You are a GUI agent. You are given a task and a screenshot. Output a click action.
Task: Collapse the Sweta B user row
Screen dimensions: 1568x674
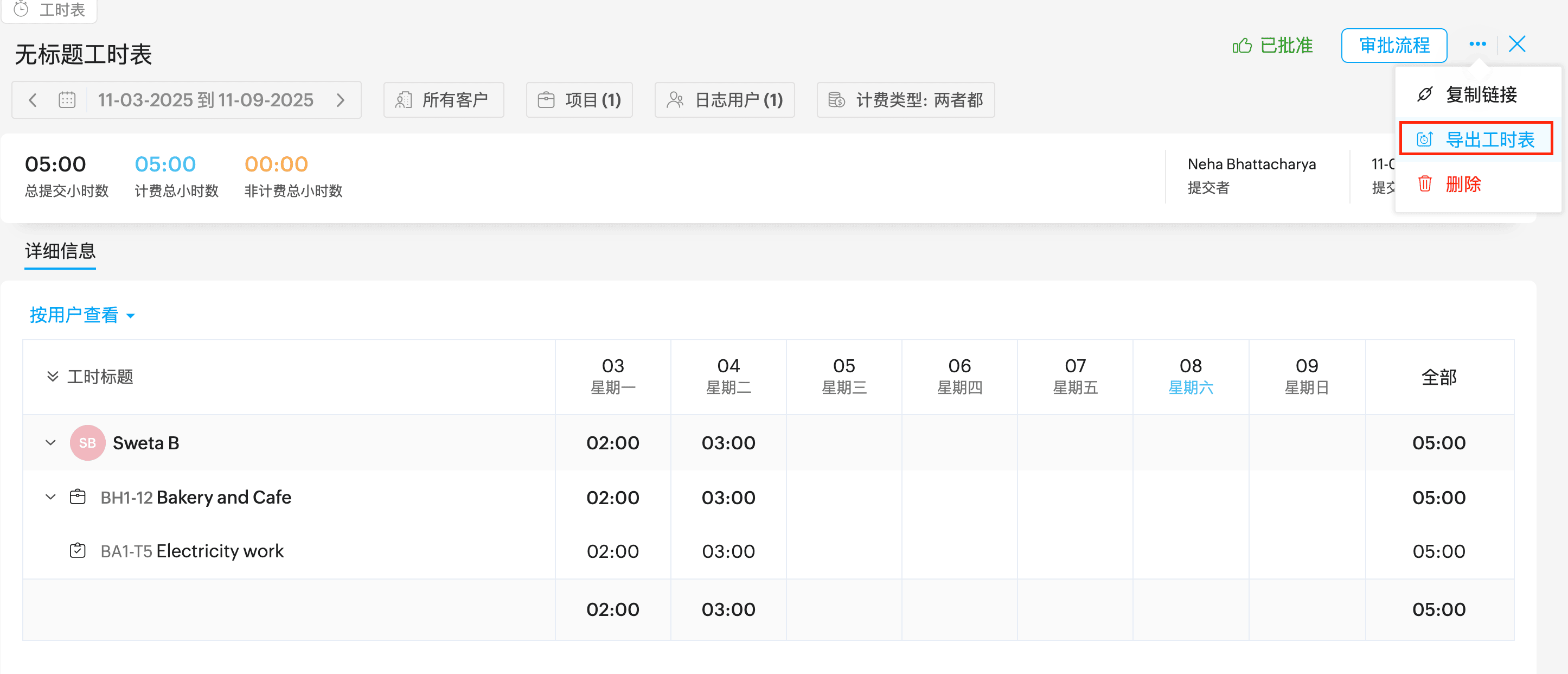coord(50,443)
